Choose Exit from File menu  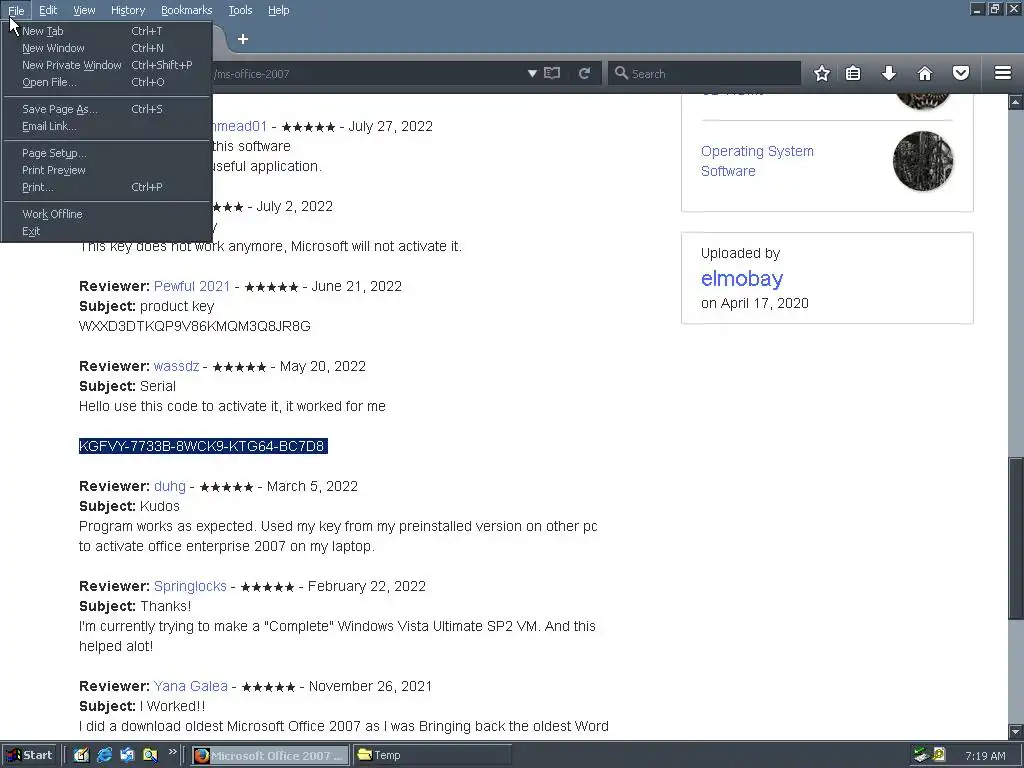(x=107, y=231)
